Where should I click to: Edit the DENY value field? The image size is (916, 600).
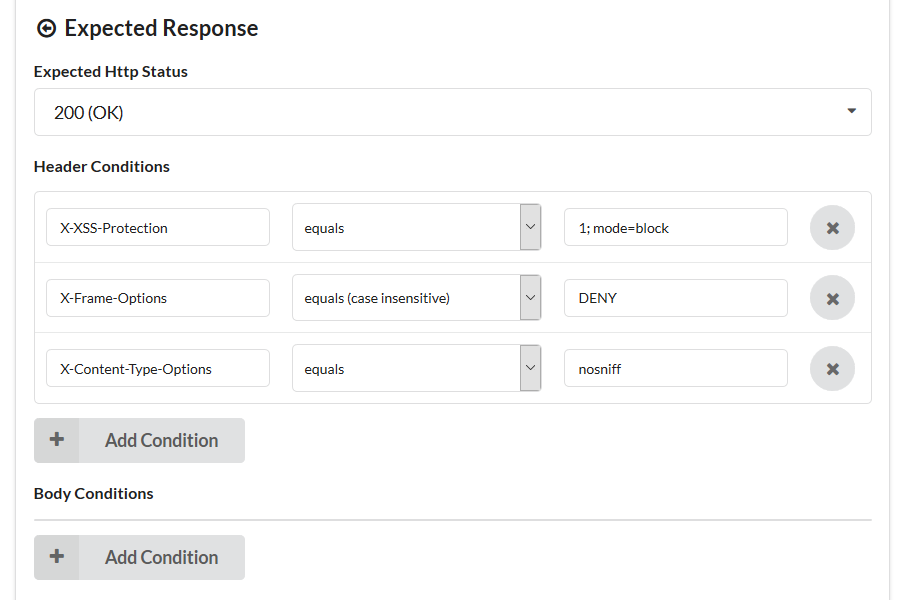point(675,298)
